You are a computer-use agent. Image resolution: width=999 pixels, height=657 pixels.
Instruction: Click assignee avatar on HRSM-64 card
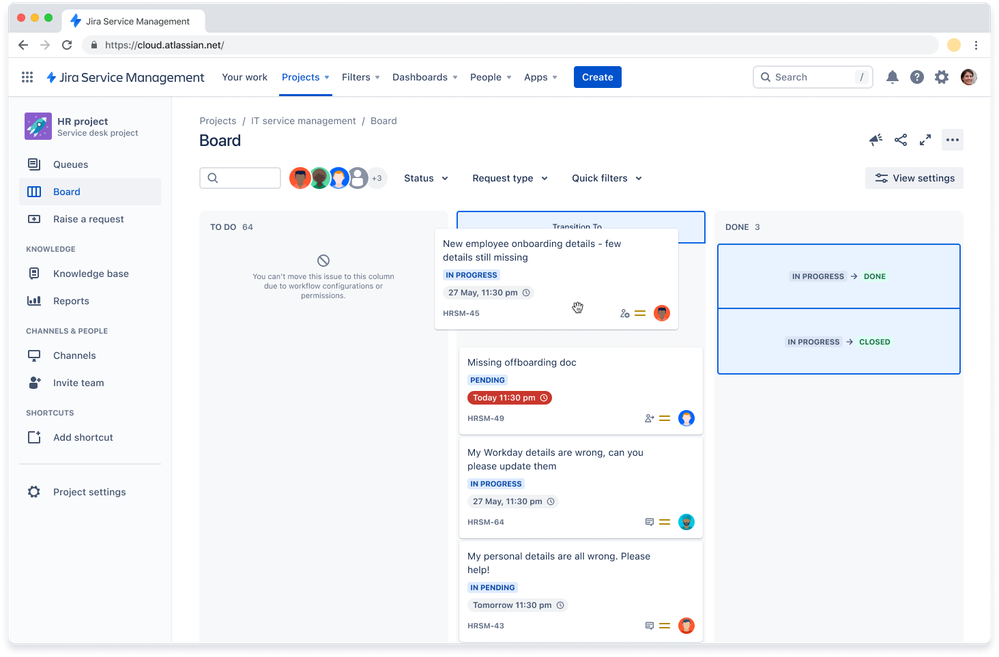tap(686, 522)
